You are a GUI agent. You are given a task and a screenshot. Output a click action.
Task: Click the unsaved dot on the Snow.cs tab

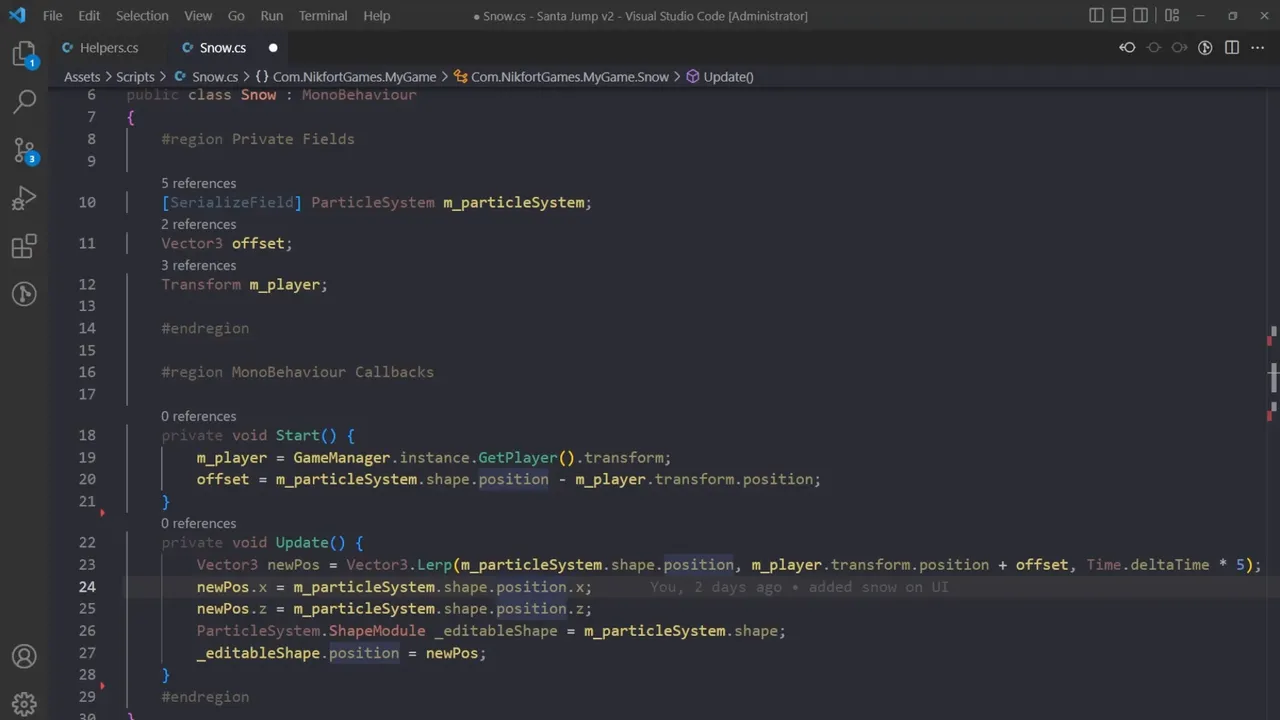(x=272, y=48)
